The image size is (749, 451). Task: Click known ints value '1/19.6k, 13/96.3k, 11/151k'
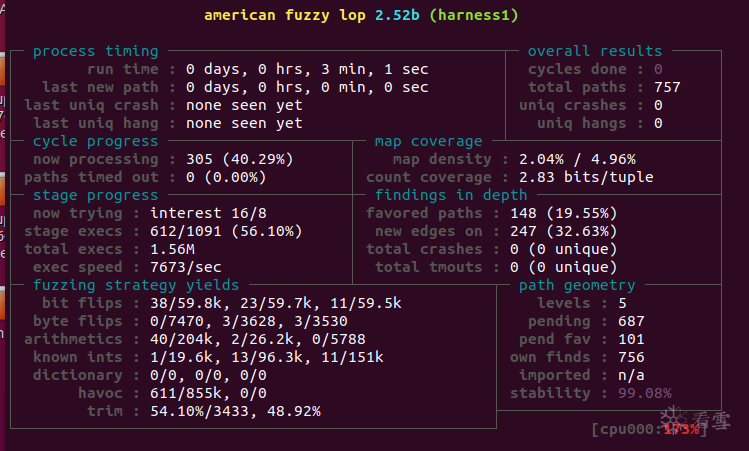tap(267, 357)
